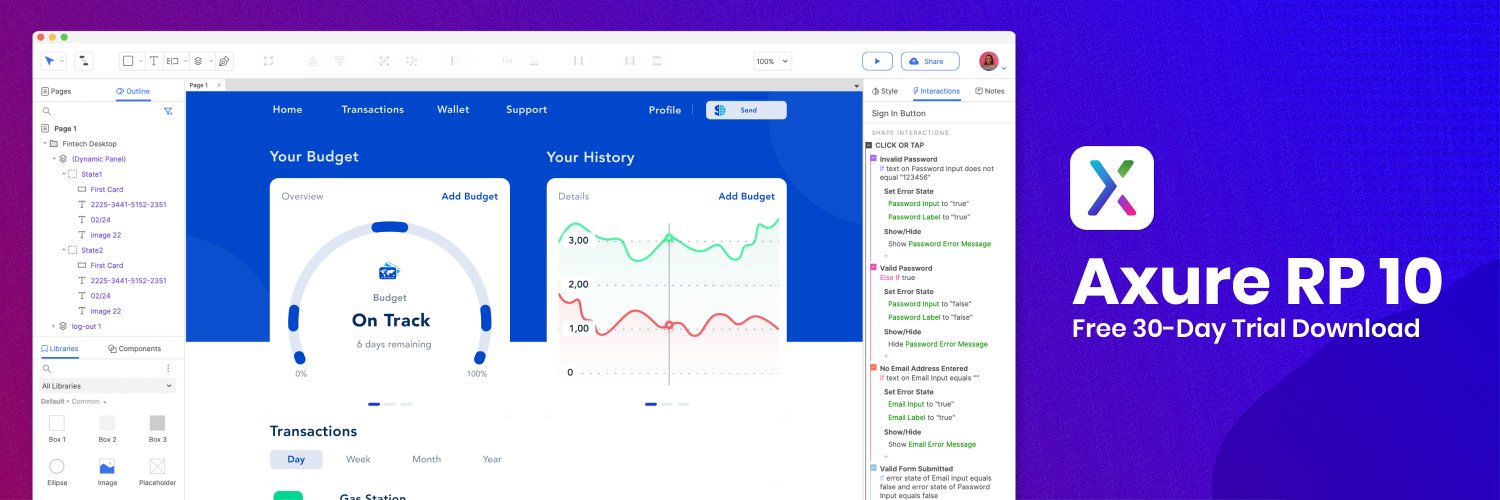
Task: Open the Libraries tab
Action: pyautogui.click(x=60, y=348)
